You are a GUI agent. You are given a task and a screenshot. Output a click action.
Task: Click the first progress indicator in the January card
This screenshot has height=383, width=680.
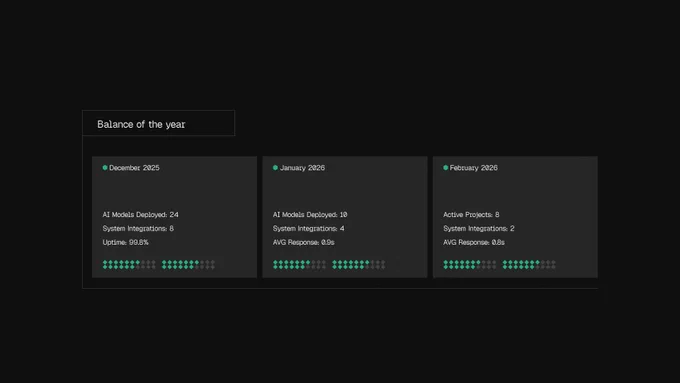300,265
